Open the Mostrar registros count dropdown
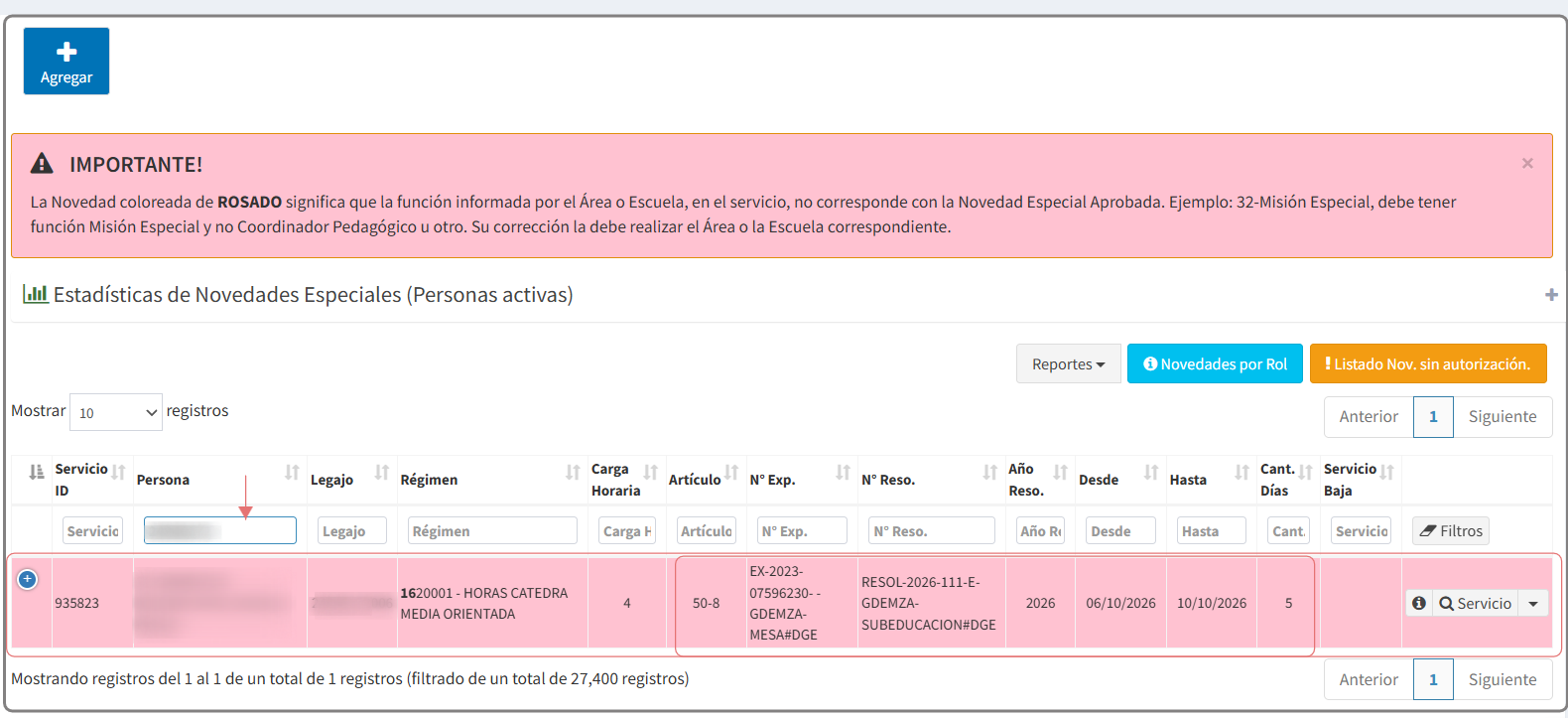1568x718 pixels. click(x=116, y=412)
